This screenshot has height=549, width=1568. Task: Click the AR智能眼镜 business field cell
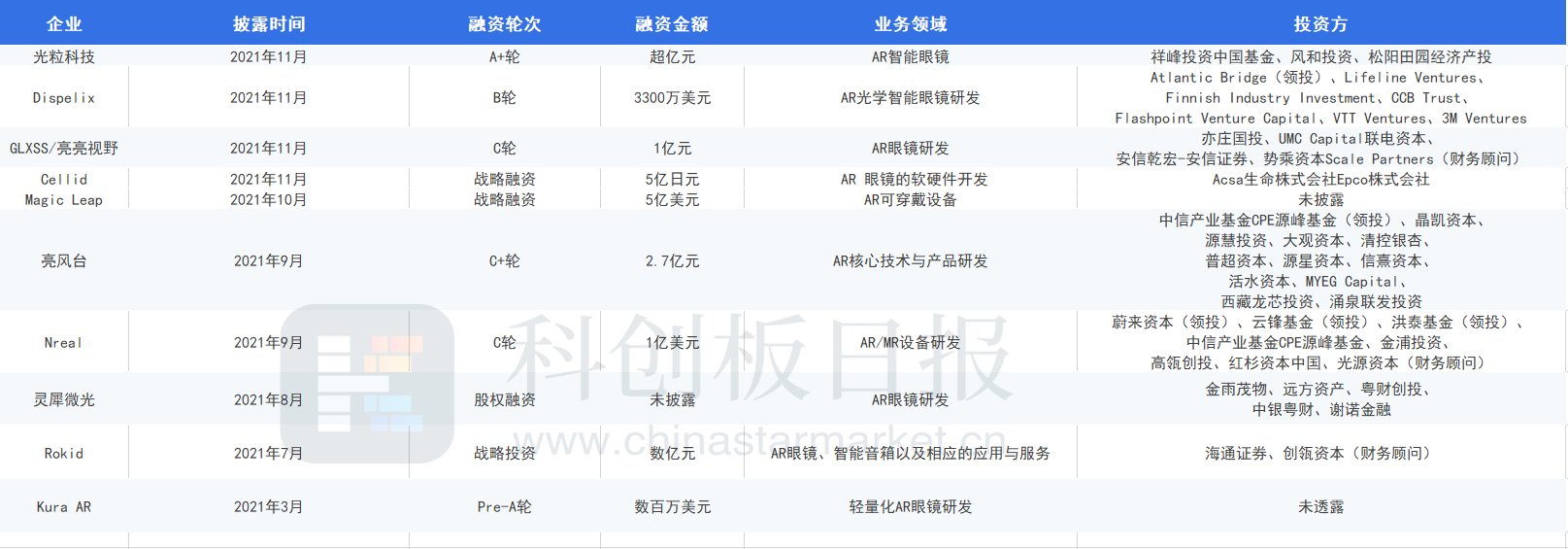(x=911, y=57)
